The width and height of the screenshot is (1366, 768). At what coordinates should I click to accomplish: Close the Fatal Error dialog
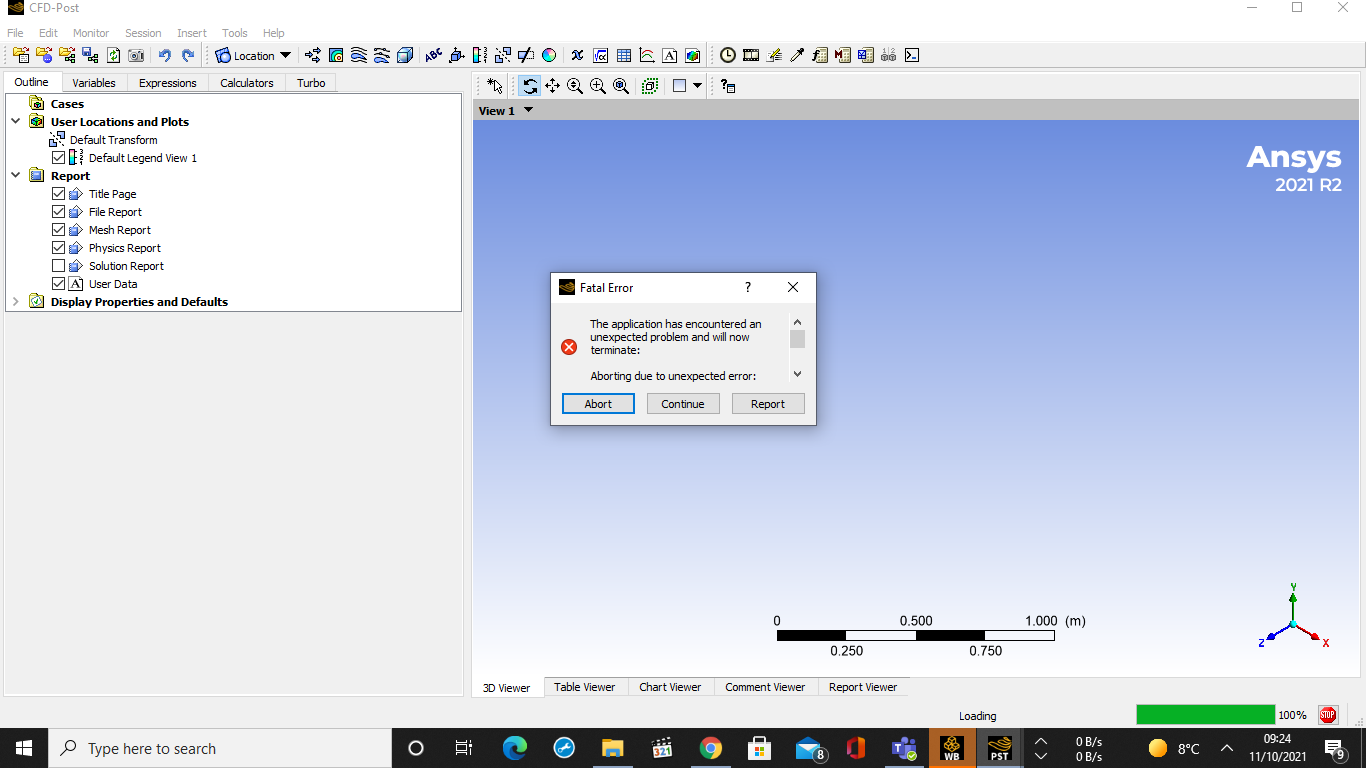tap(793, 287)
